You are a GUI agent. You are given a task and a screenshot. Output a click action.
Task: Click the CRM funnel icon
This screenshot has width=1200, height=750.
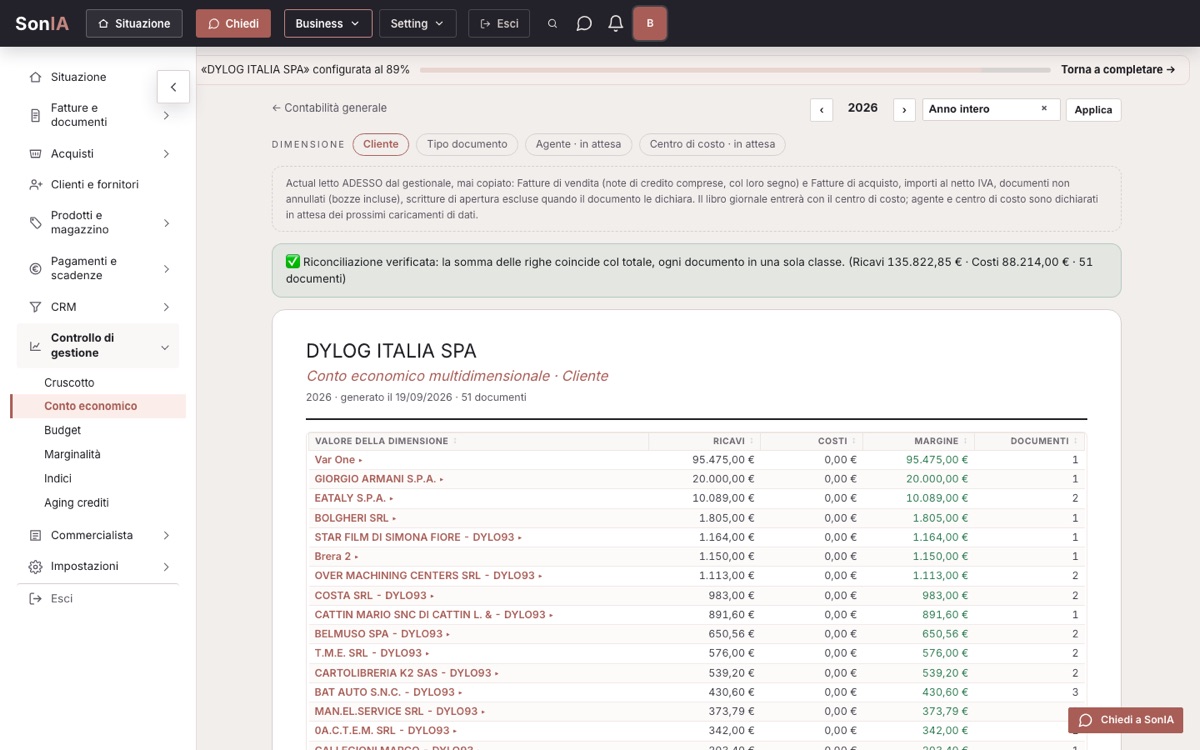point(36,307)
